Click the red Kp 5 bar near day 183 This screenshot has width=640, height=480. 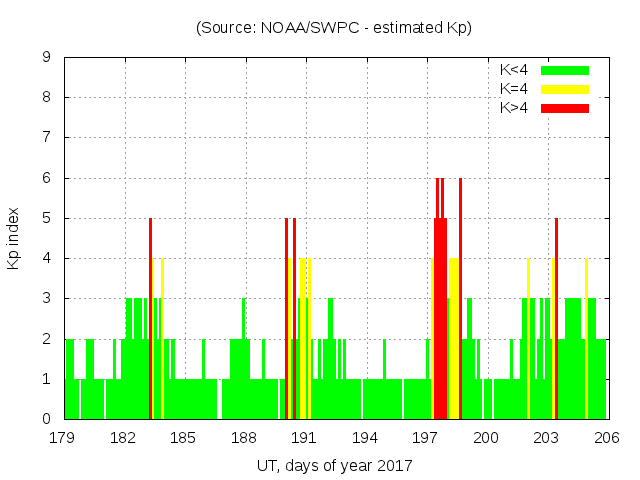(150, 320)
